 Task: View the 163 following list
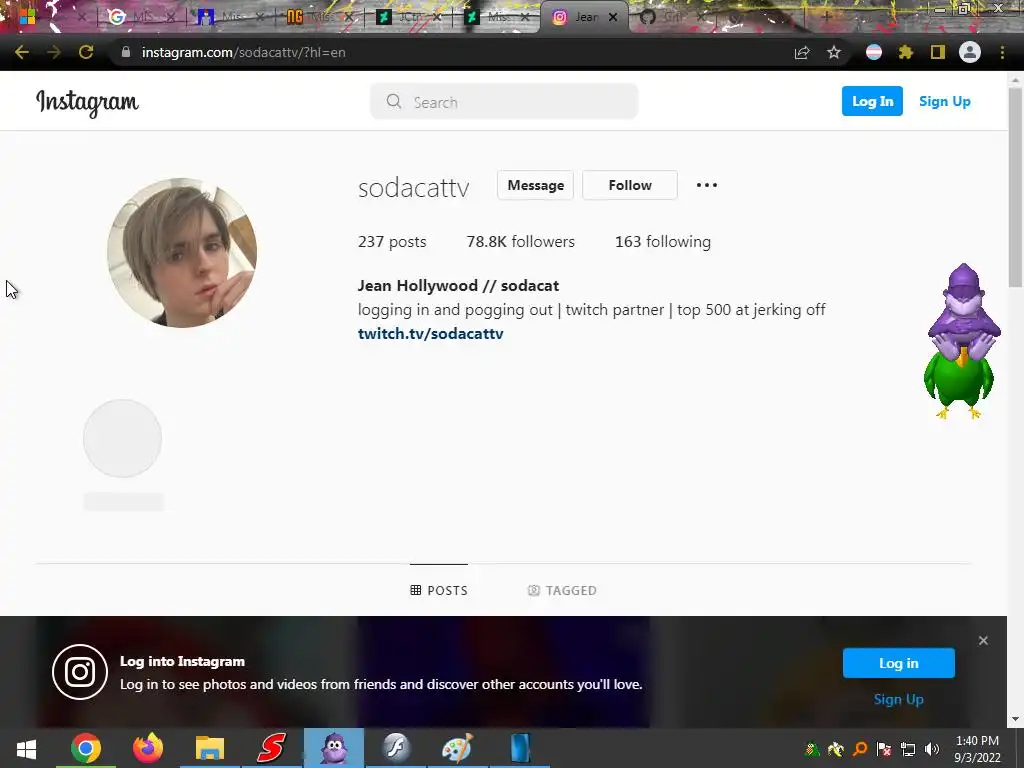663,242
